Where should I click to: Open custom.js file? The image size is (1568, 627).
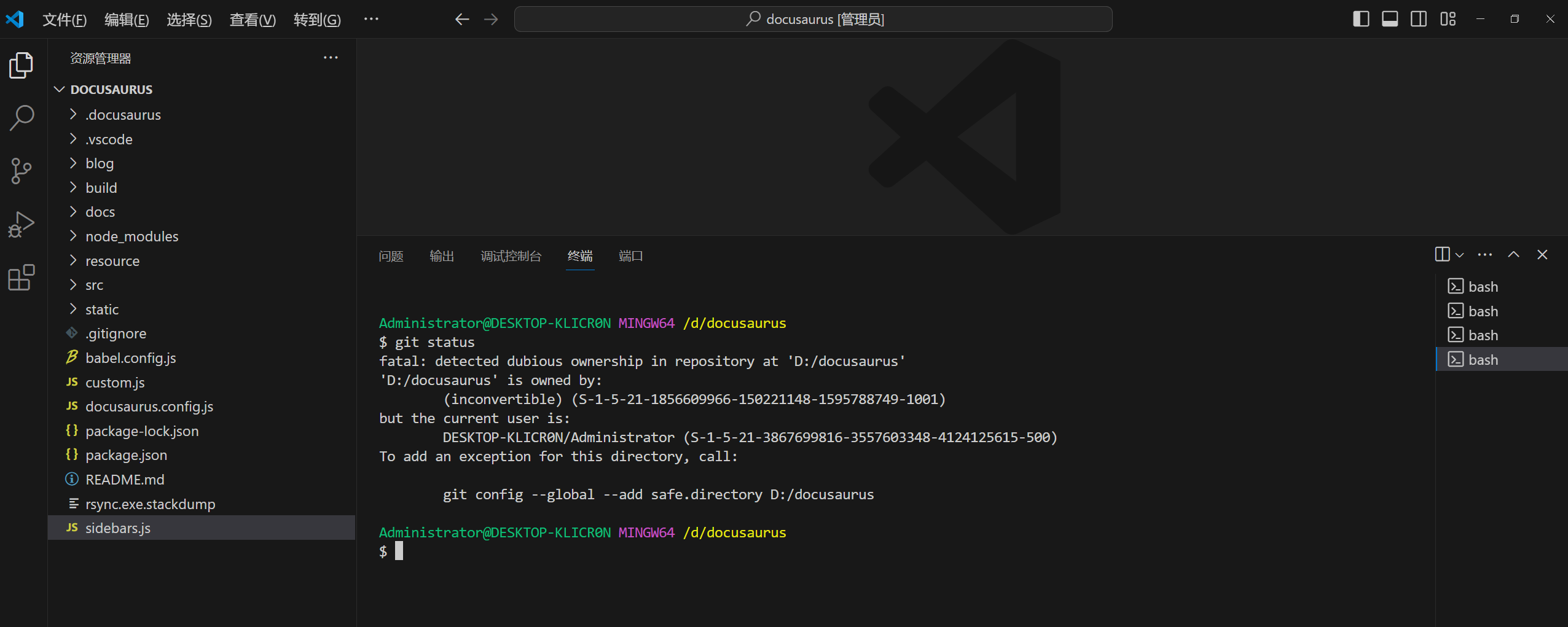tap(202, 383)
